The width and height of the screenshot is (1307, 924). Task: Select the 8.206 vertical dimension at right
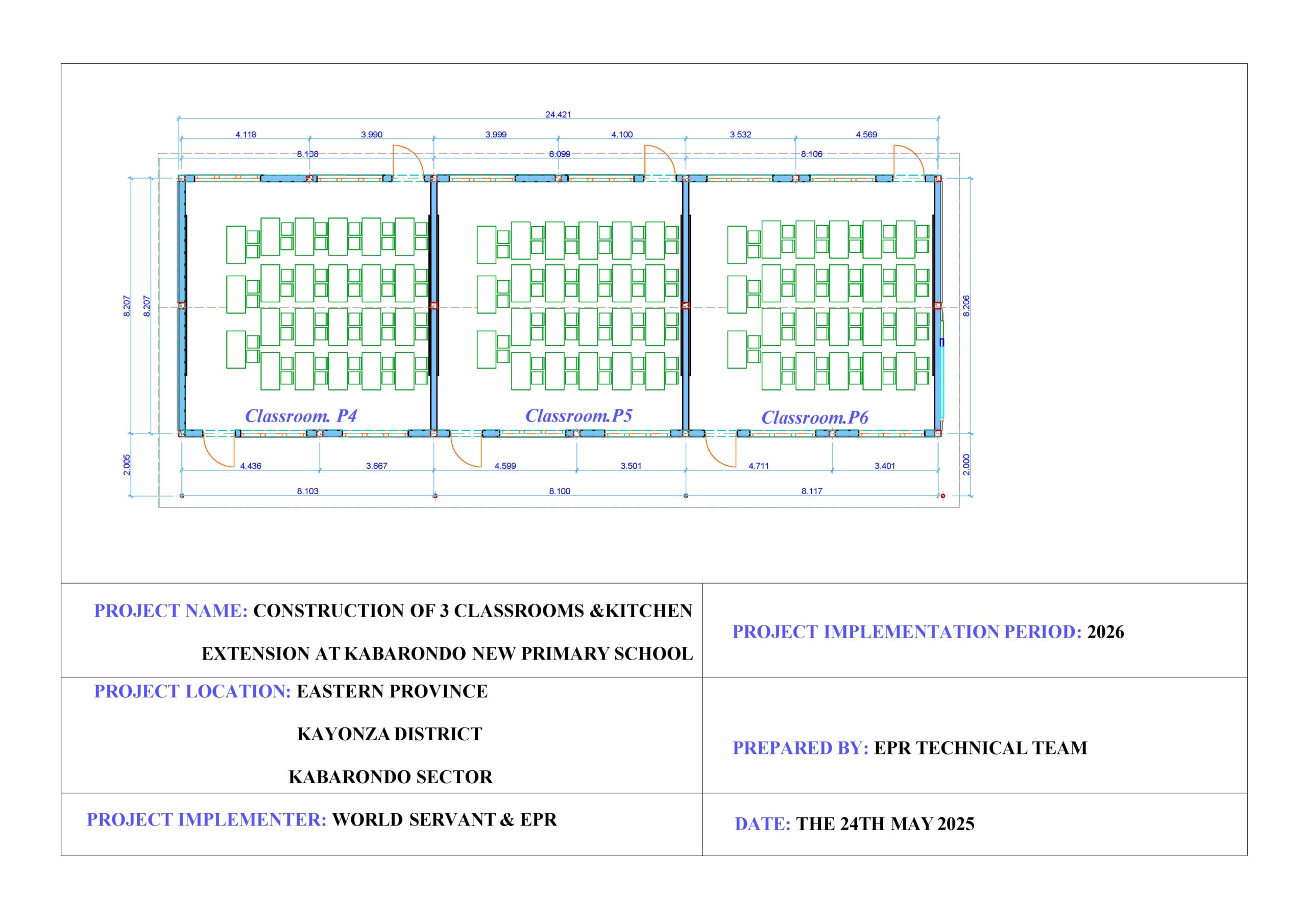(966, 306)
